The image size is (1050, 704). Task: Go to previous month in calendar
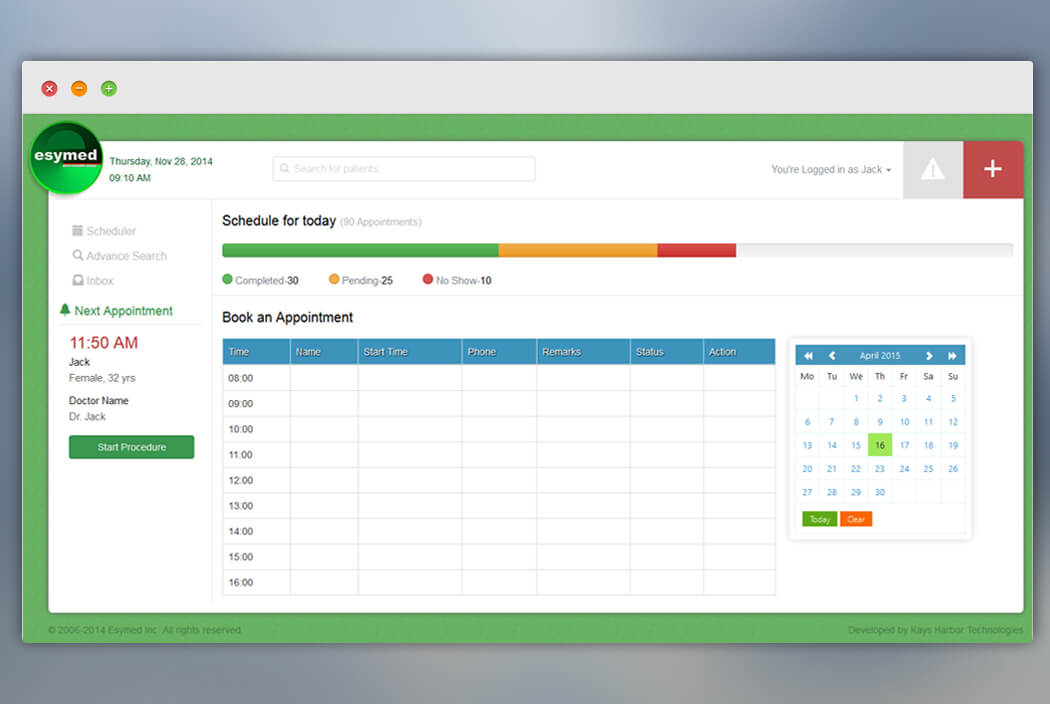(832, 356)
